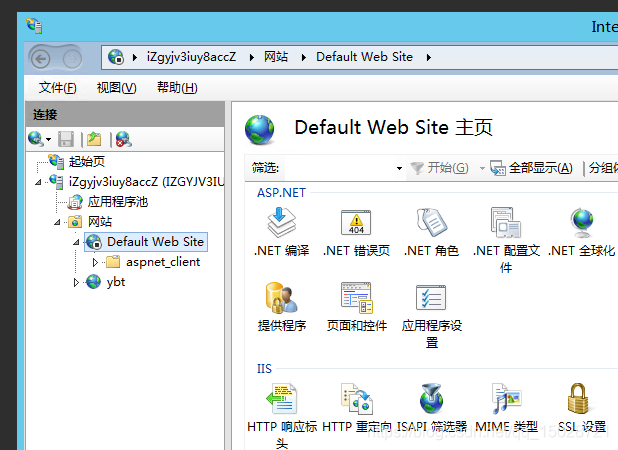This screenshot has width=618, height=450.
Task: Click the 连接 panel header
Action: click(x=125, y=114)
